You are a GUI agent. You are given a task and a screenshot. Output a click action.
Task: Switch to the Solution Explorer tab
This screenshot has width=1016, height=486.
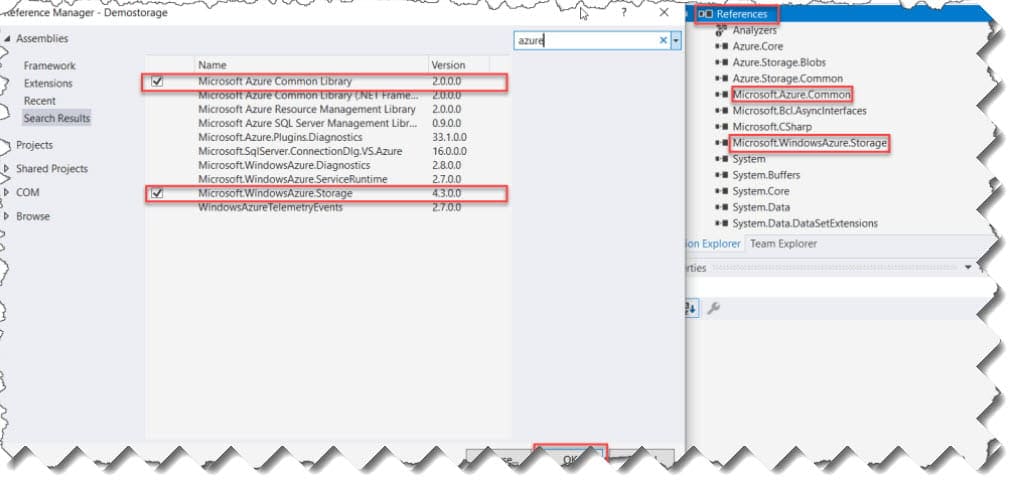coord(713,244)
